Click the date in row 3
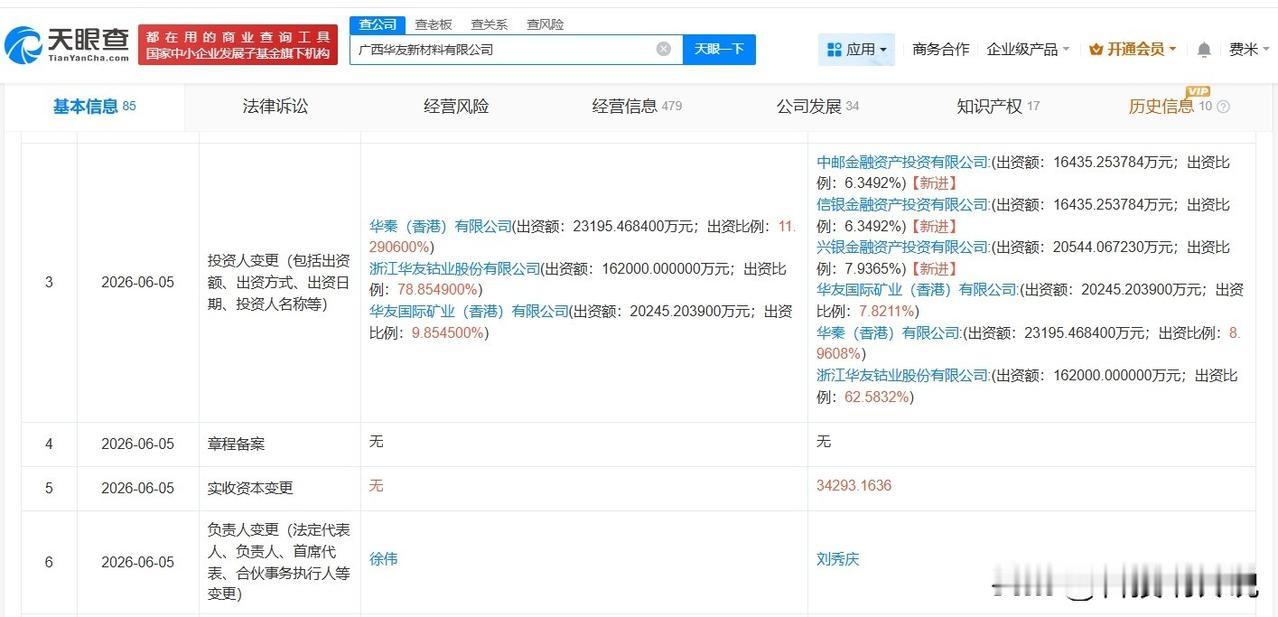1278x617 pixels. tap(138, 283)
